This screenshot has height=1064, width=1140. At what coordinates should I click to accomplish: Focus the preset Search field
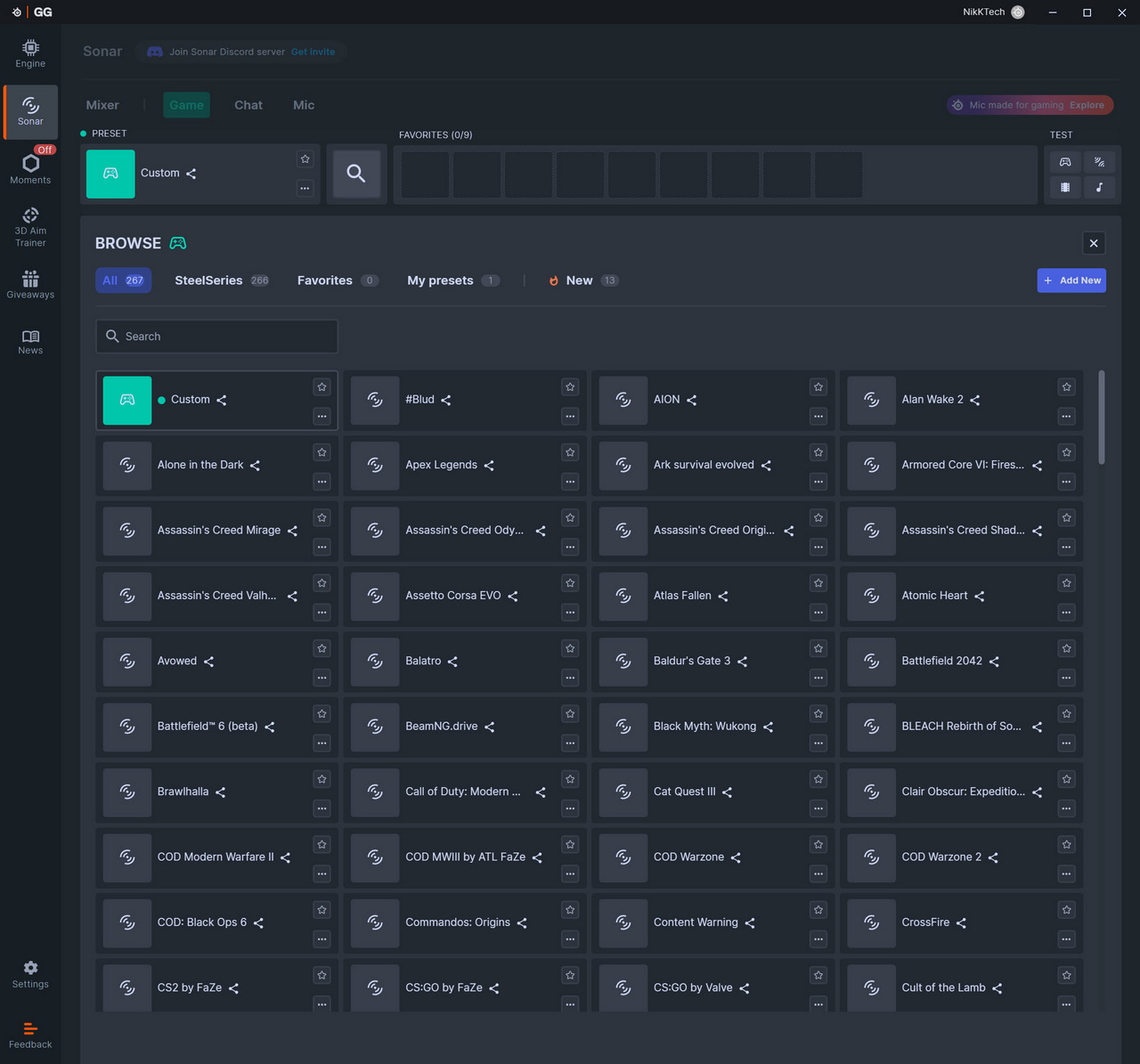point(216,337)
